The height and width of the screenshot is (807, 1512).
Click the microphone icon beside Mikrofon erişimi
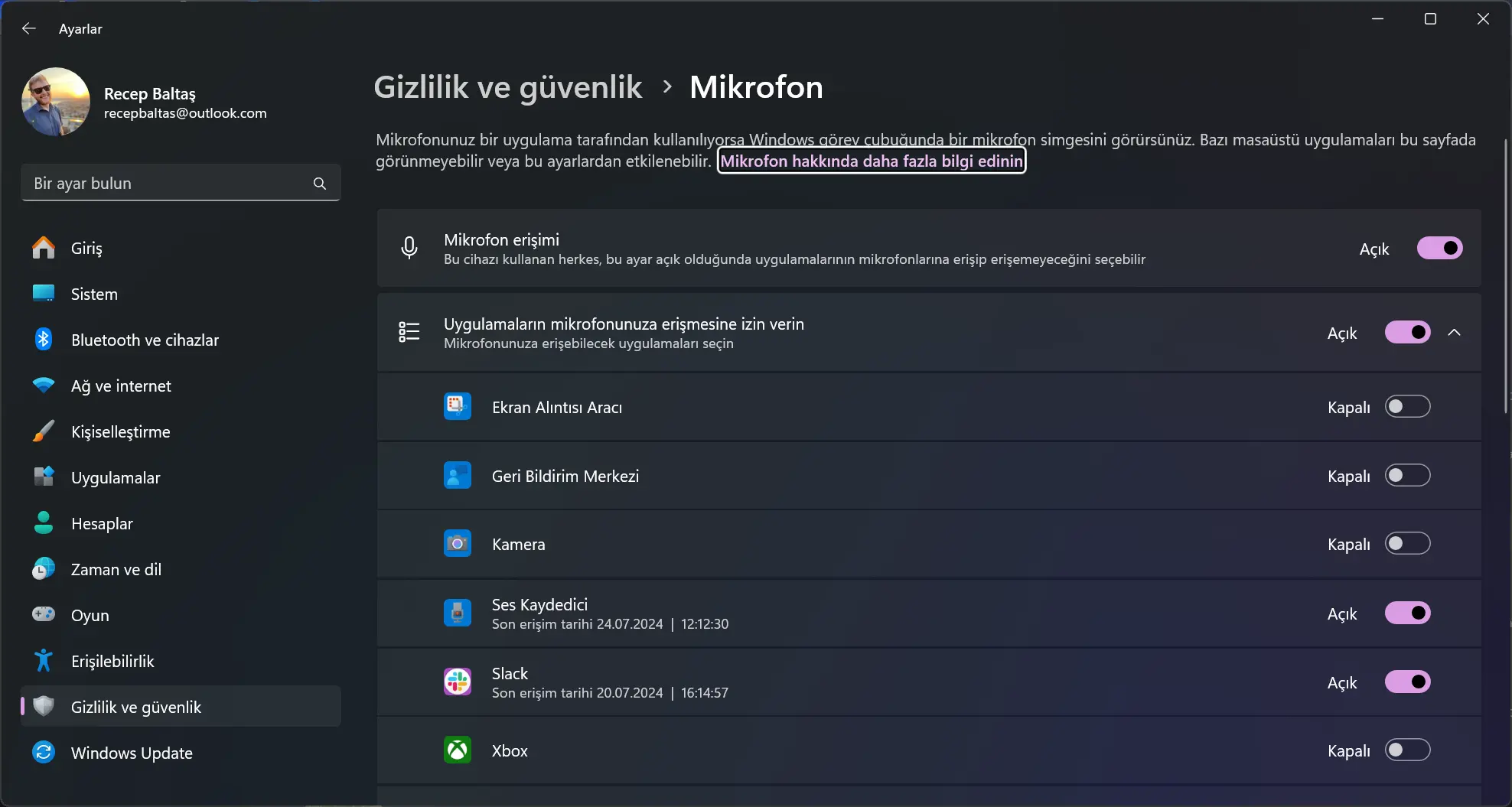(409, 248)
